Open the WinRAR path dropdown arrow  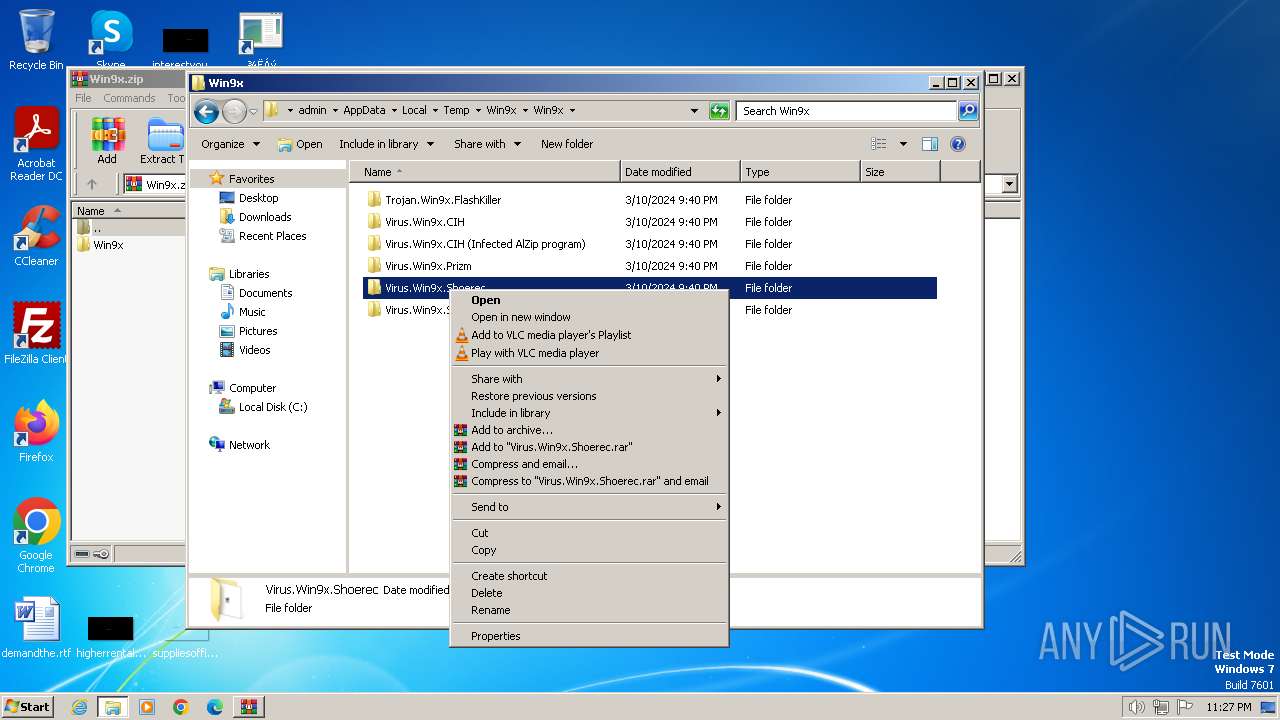[1009, 184]
